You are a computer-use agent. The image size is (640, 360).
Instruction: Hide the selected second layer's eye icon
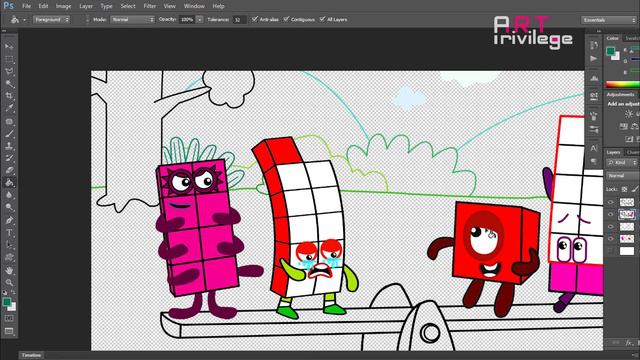pos(611,214)
